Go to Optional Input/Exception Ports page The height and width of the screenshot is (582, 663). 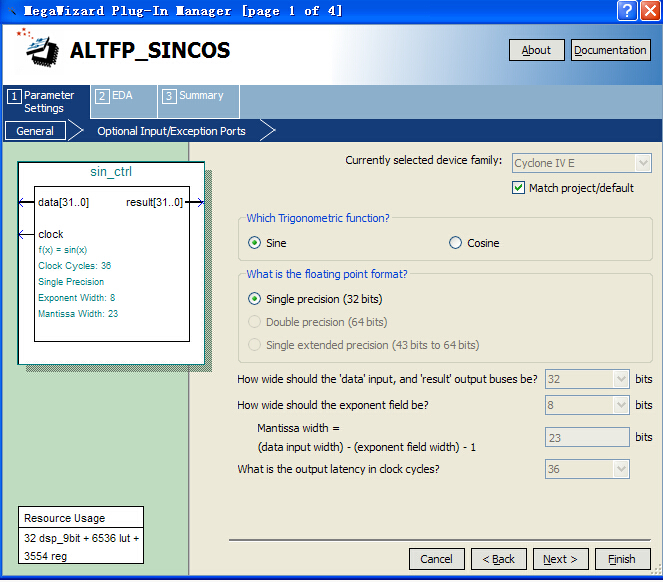click(171, 131)
